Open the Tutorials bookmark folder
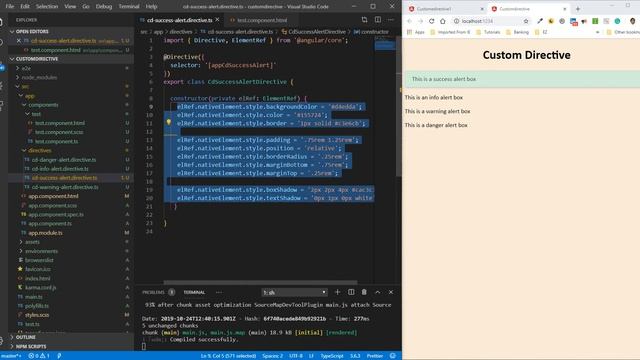 [x=488, y=32]
